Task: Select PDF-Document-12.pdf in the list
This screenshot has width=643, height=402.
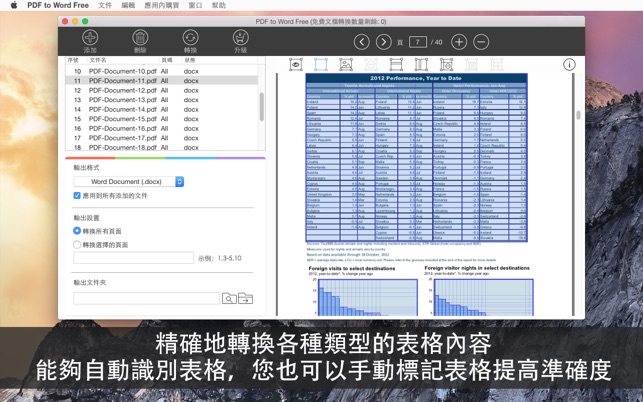Action: point(162,90)
